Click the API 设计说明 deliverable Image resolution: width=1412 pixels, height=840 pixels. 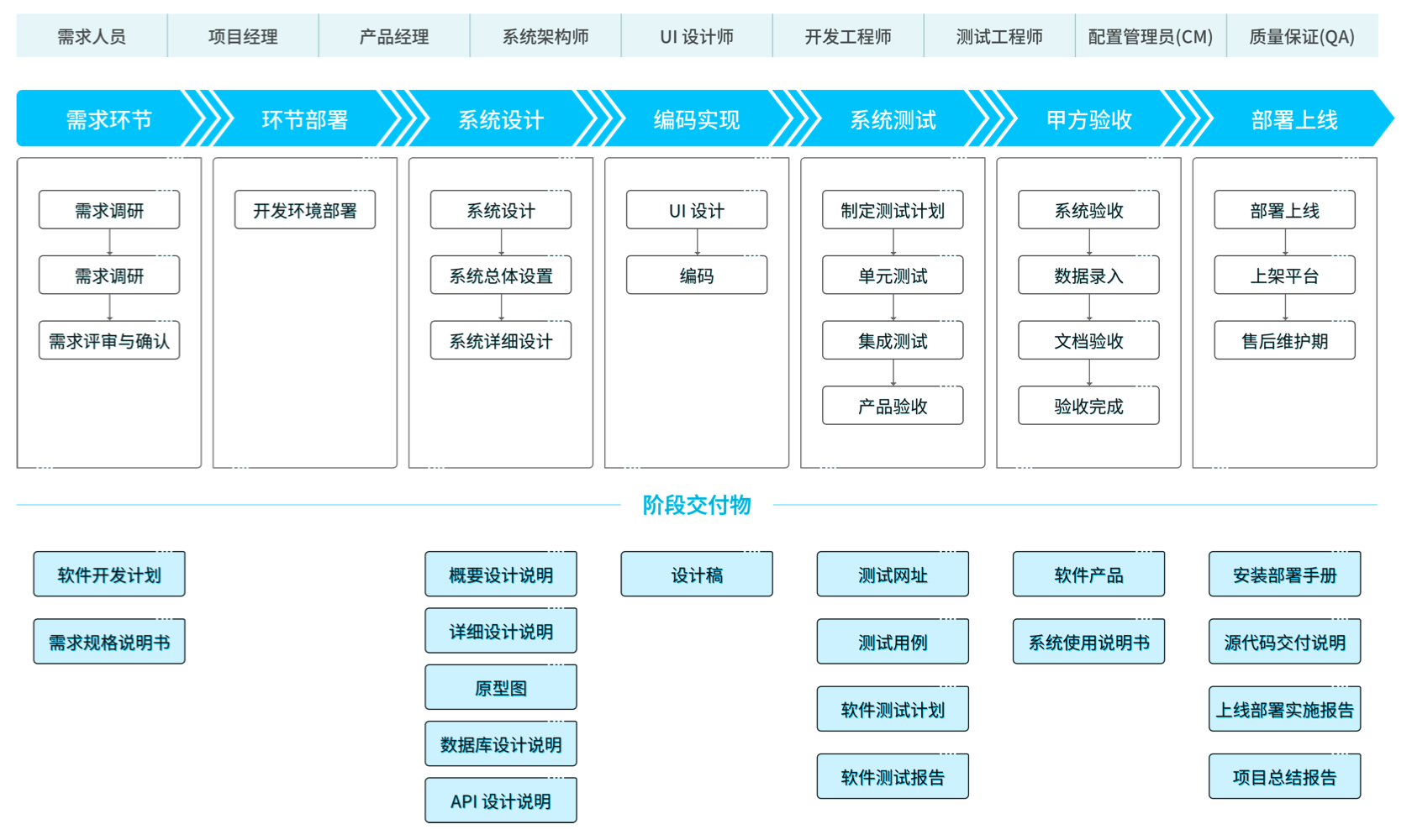click(x=501, y=801)
